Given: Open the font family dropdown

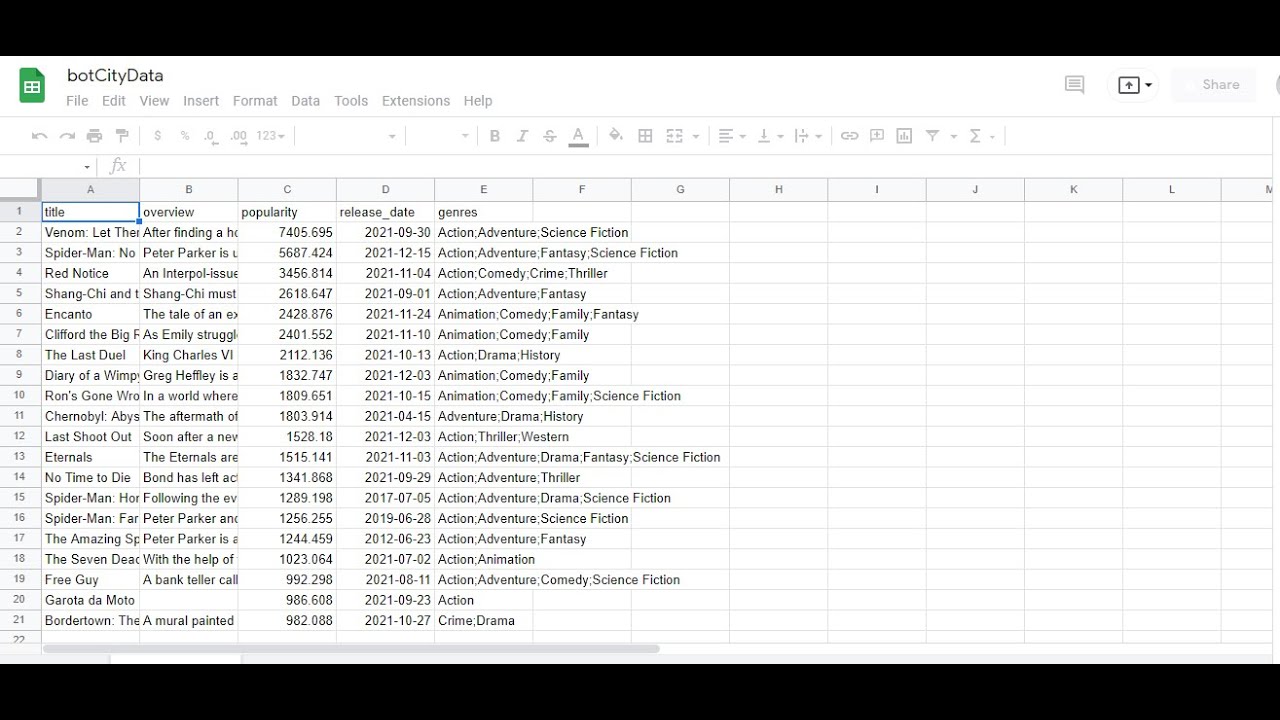Looking at the screenshot, I should [348, 136].
